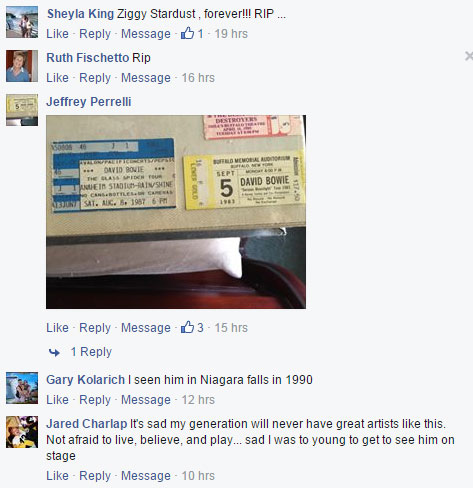Image resolution: width=473 pixels, height=488 pixels.
Task: Click thumbs-up count on Sheyla King's comment
Action: [192, 34]
